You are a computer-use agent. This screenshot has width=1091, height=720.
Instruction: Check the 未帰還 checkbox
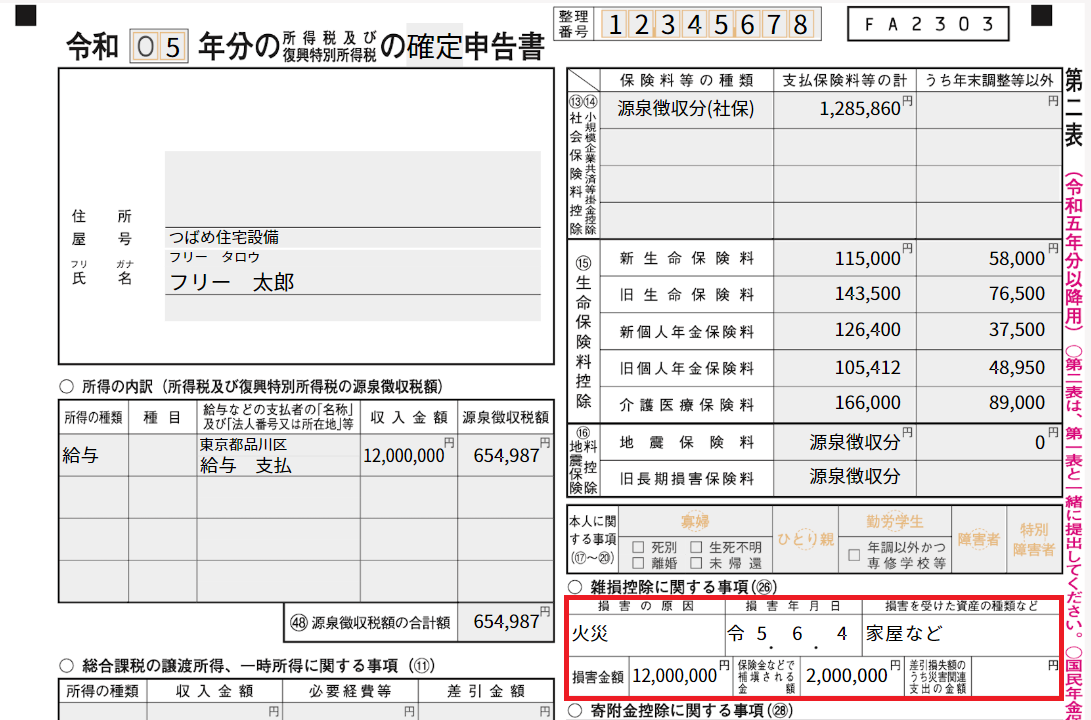(x=696, y=563)
